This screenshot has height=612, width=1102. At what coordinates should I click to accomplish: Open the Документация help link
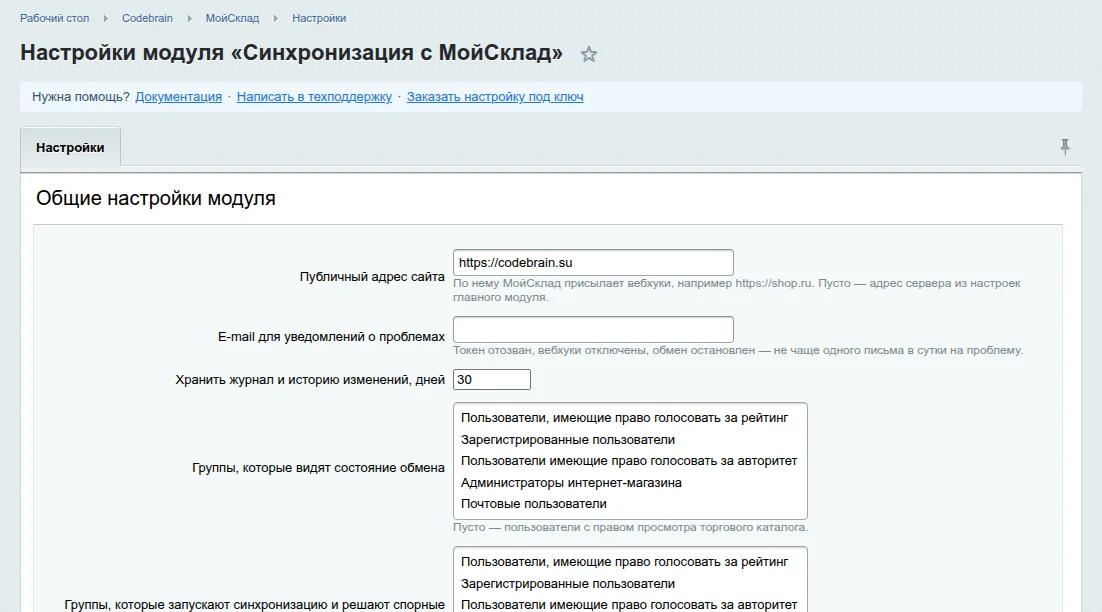point(179,97)
